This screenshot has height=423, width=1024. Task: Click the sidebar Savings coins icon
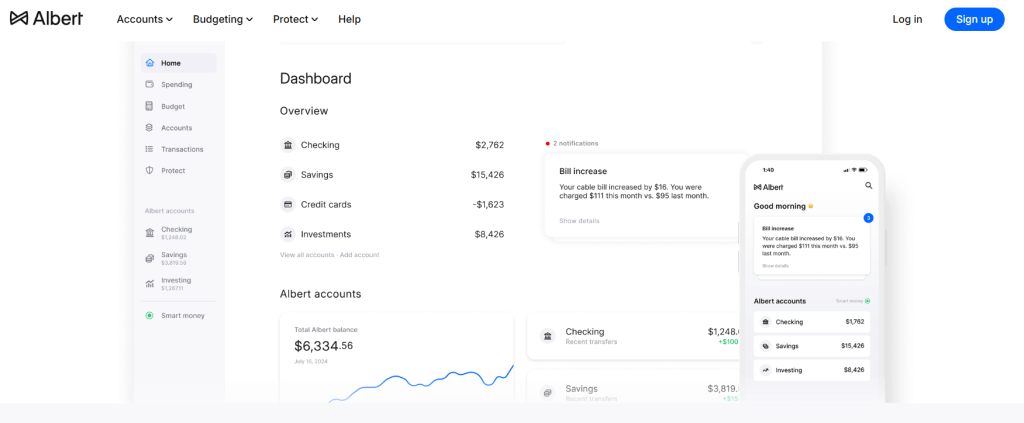[150, 258]
